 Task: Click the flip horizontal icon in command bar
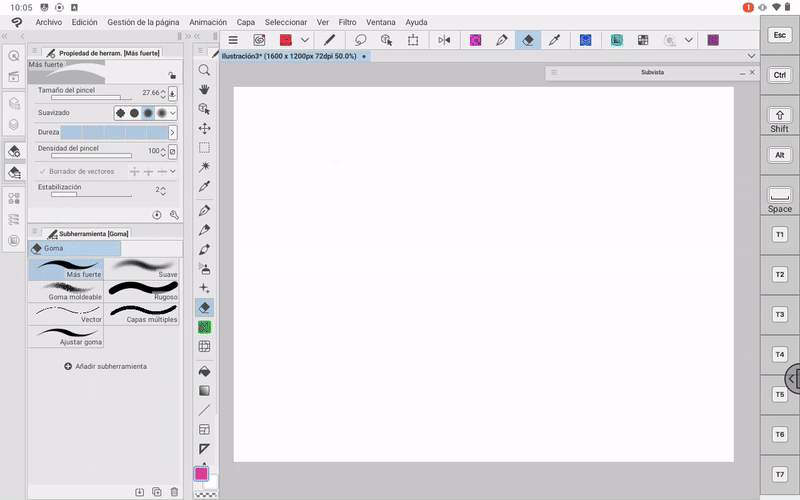coord(444,40)
